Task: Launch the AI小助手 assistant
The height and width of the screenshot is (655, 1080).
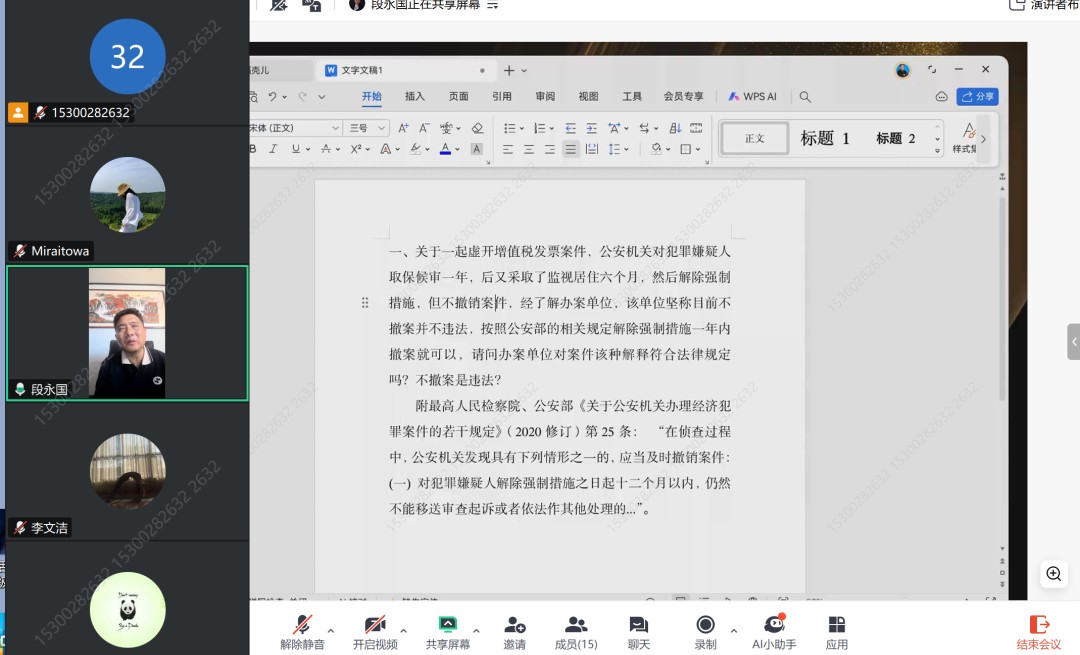Action: click(x=773, y=628)
